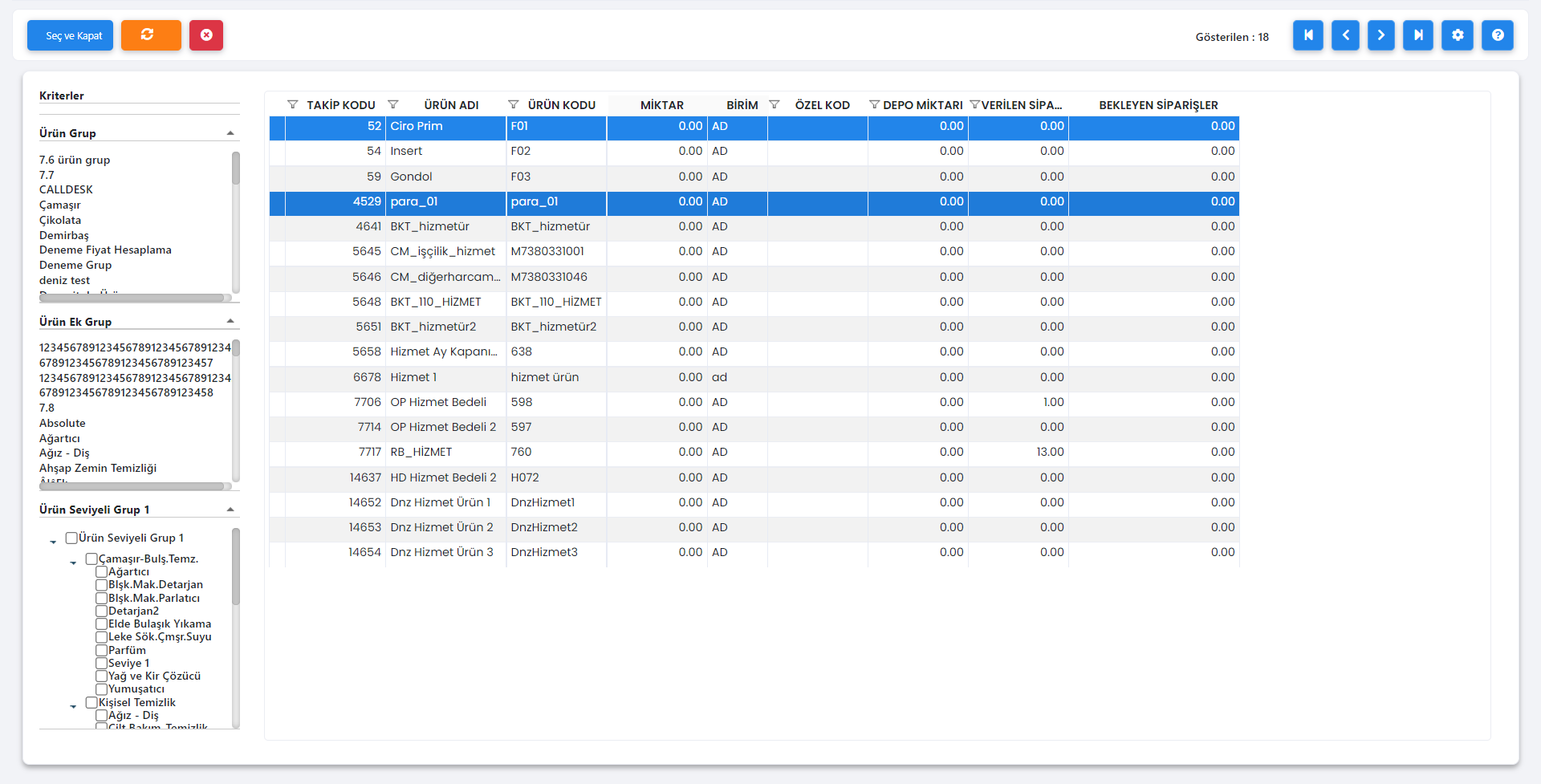
Task: Collapse the Çamaşır-Bulş.Temz. tree node
Action: tap(73, 563)
